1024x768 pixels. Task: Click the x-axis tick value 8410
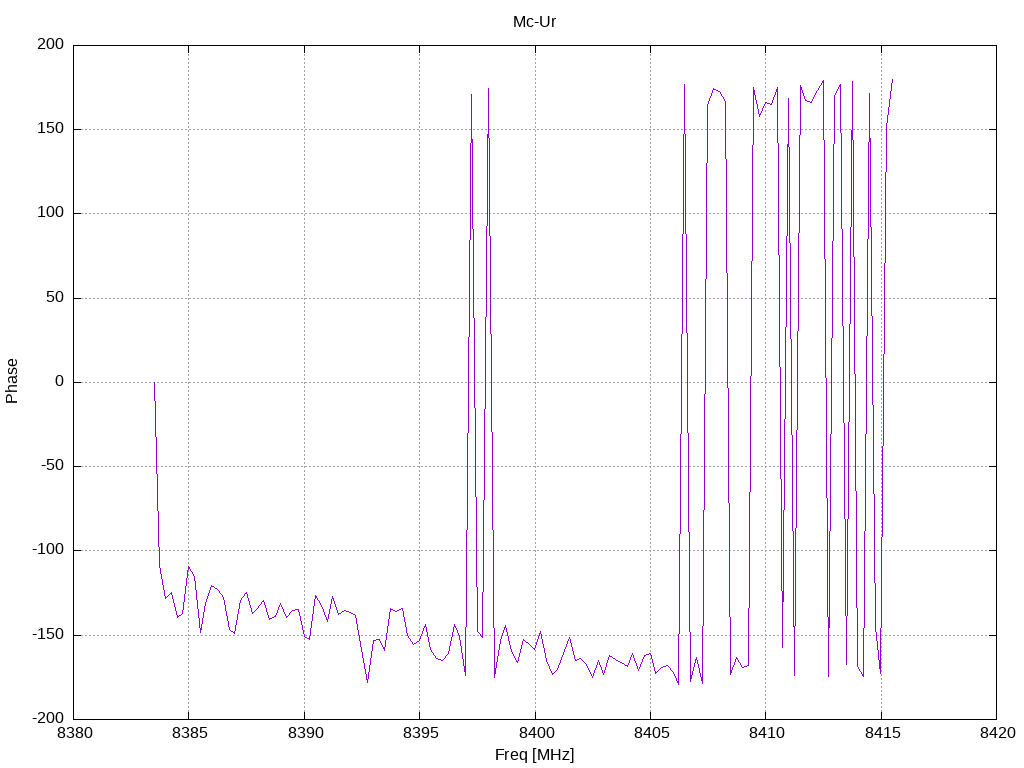pos(767,733)
